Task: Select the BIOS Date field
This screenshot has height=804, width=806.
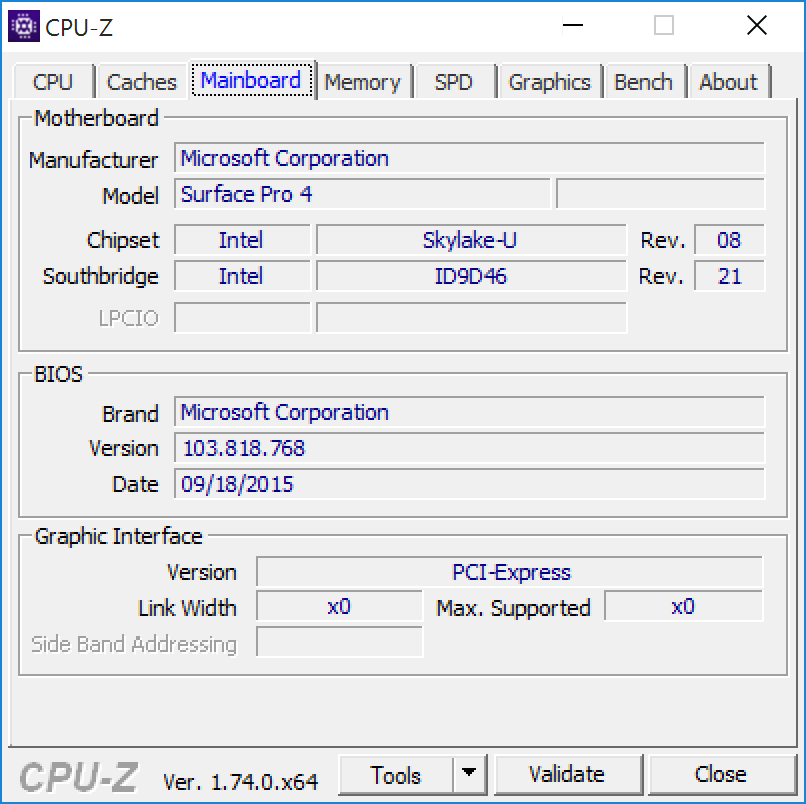Action: point(469,484)
